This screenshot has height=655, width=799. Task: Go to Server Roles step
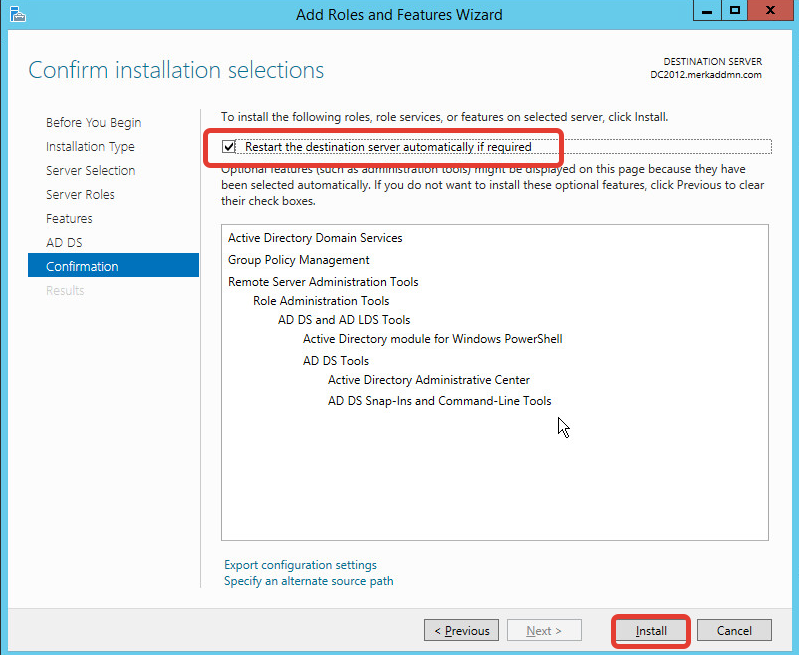[x=80, y=195]
